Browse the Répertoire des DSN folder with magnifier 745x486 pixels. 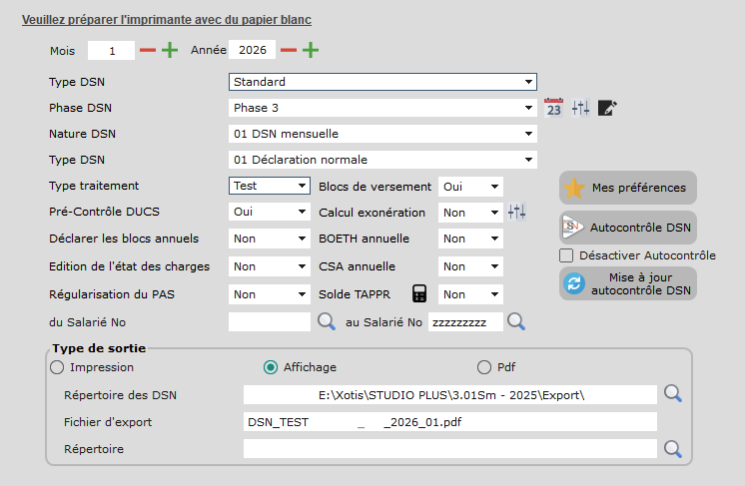673,394
